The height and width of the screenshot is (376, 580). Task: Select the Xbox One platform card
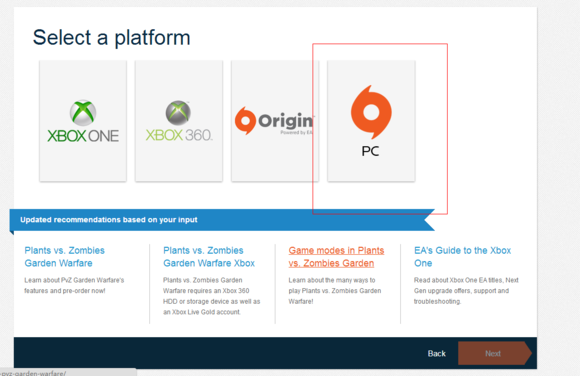click(x=83, y=121)
